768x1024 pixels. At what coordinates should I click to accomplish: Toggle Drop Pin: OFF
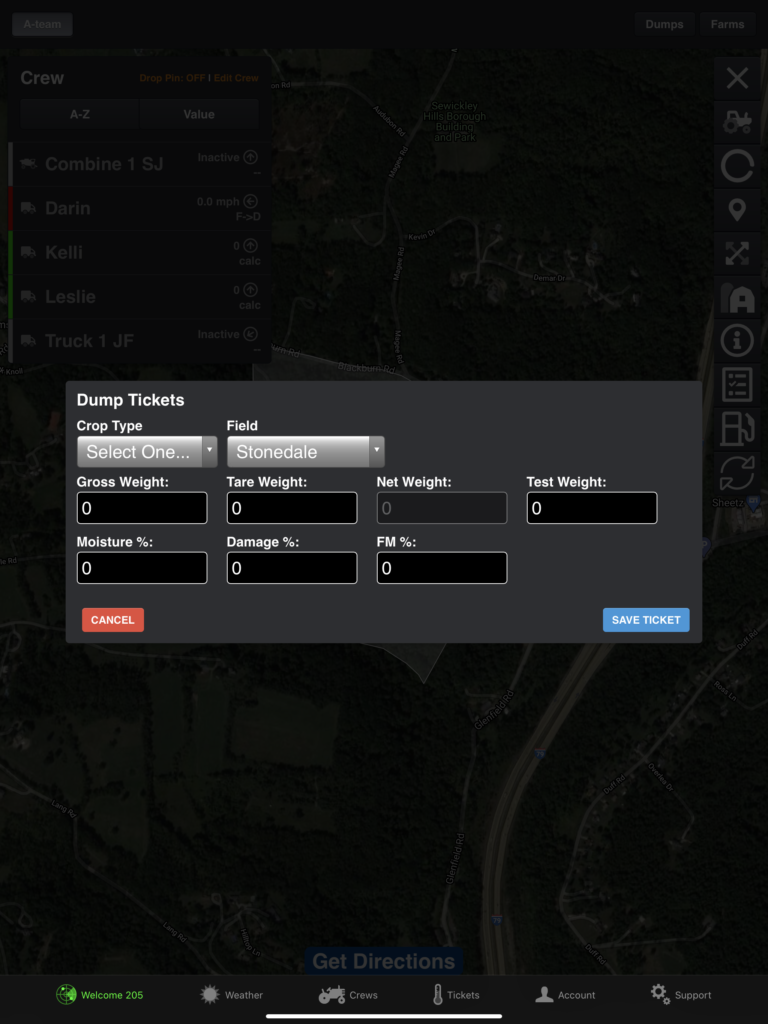pyautogui.click(x=172, y=78)
